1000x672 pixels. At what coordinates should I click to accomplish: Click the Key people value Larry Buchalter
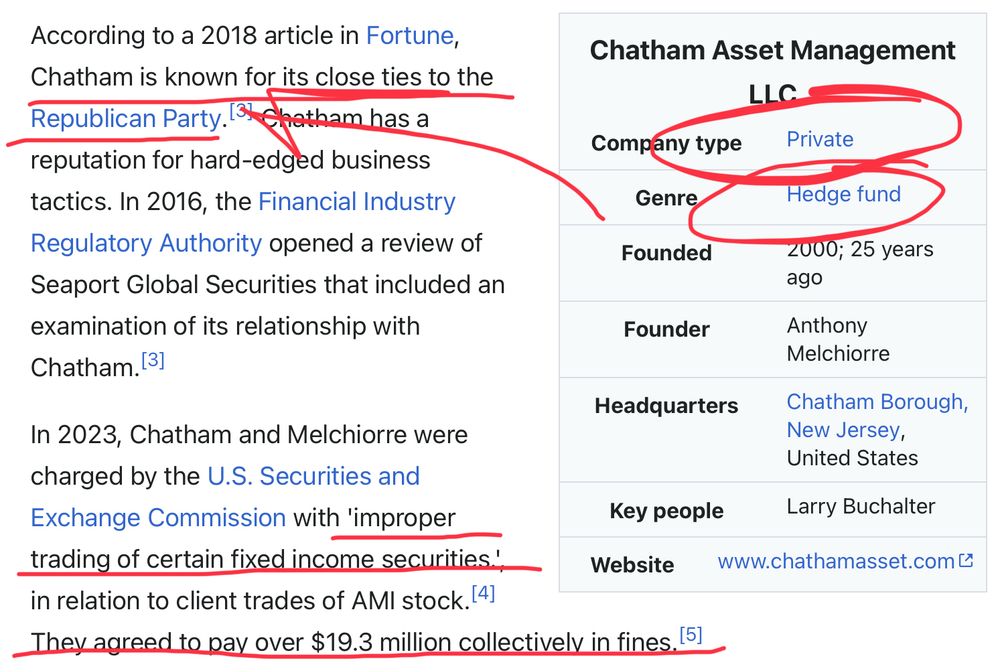point(860,506)
